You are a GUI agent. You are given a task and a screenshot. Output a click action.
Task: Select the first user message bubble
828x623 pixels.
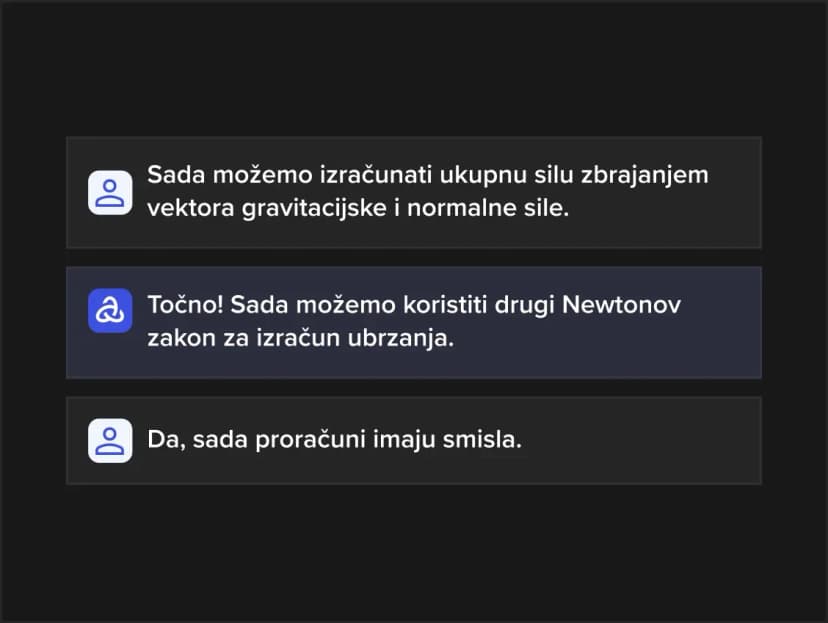(413, 192)
